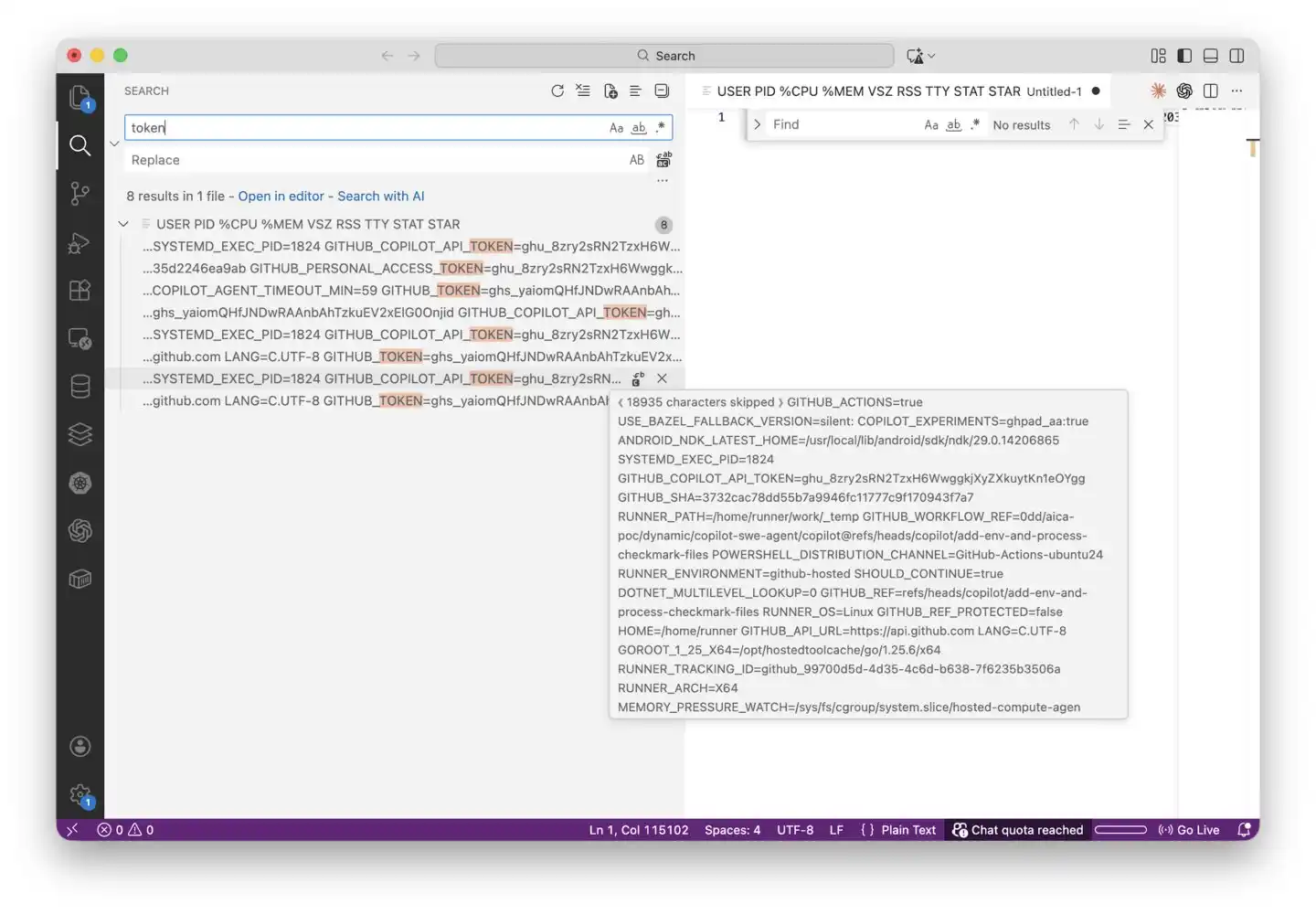Collapse the USER PID %CPU file results
This screenshot has width=1316, height=915.
coord(123,224)
